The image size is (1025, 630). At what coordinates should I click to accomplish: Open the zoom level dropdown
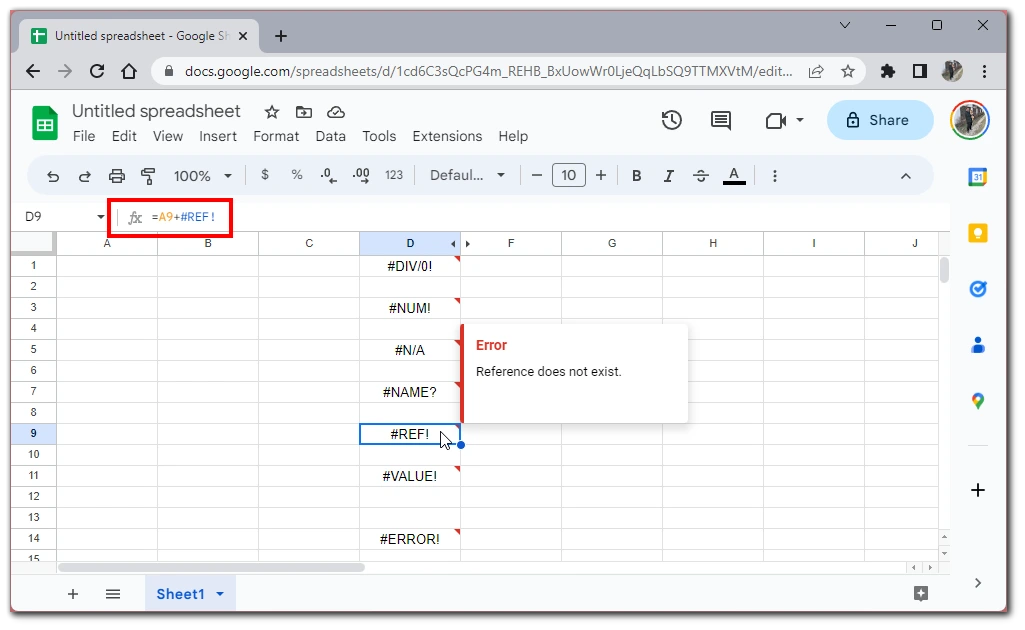(200, 175)
